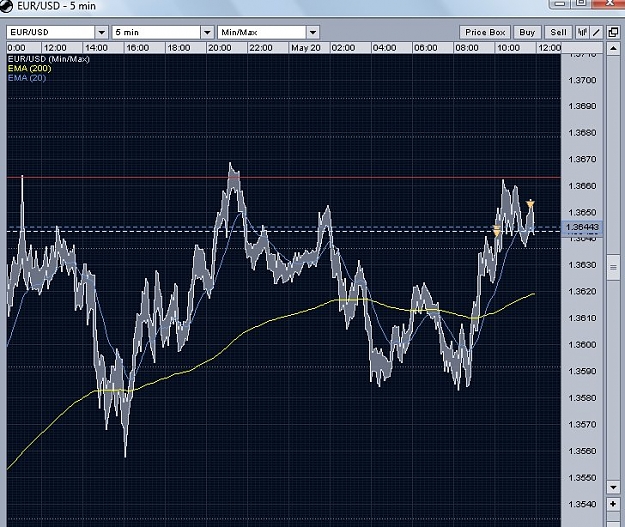Expand the Min/Max chart style dropdown arrow
The width and height of the screenshot is (625, 527).
point(313,32)
